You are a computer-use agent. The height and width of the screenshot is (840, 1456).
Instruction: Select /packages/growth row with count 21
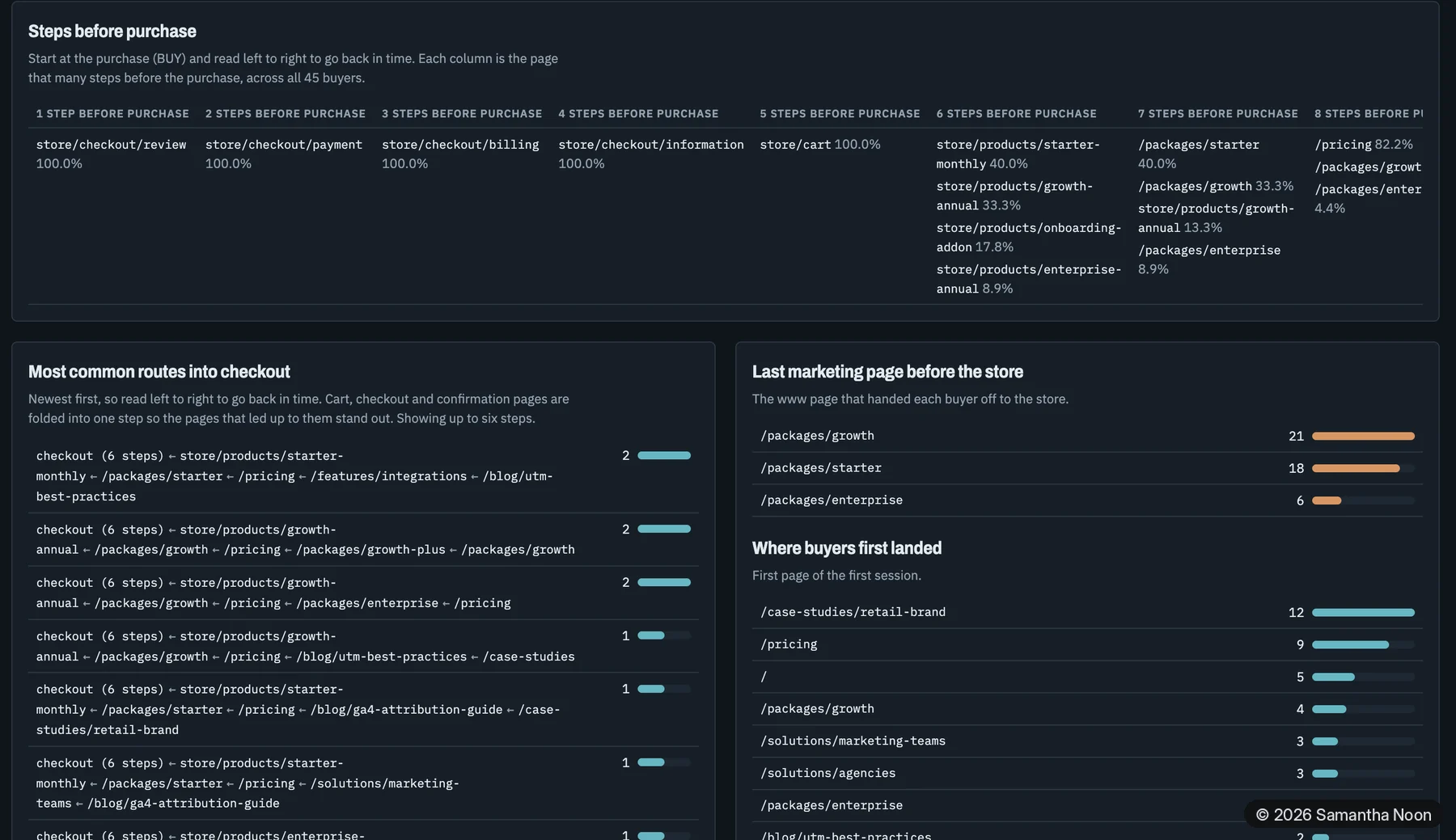(x=1087, y=436)
